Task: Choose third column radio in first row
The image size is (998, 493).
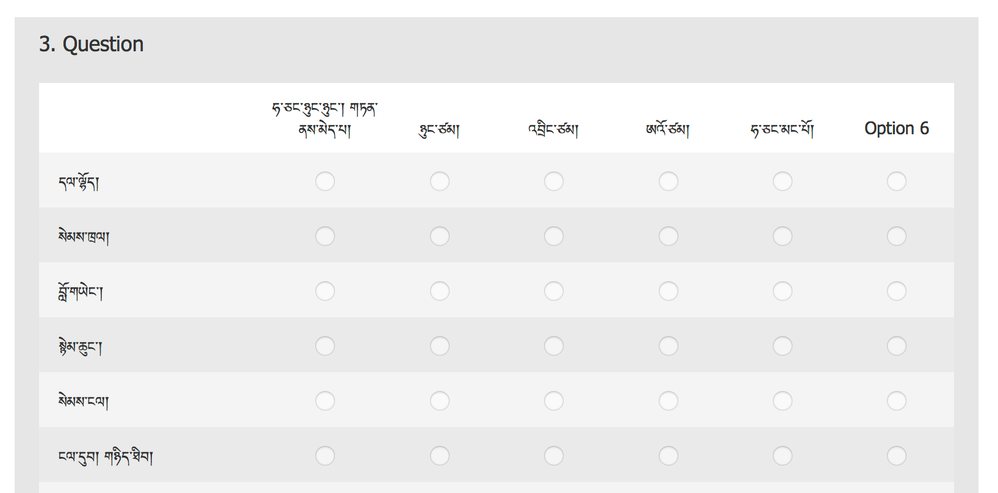Action: coord(554,181)
